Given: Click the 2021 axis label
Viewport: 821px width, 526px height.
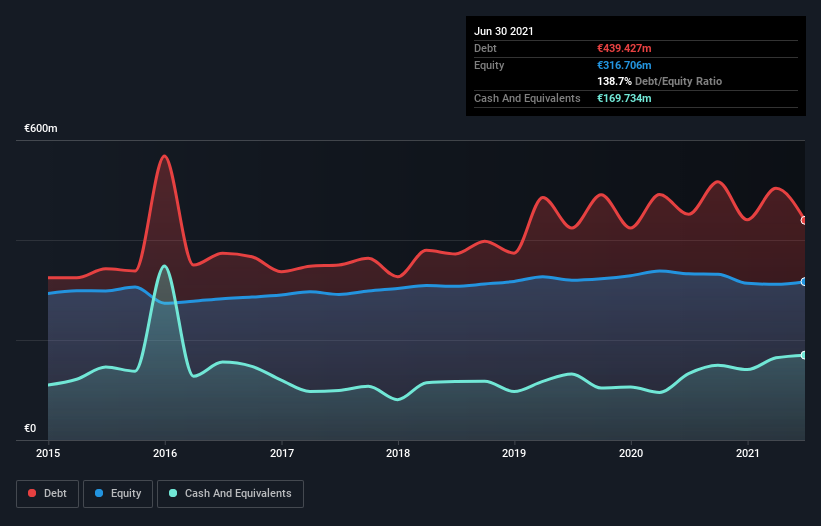Looking at the screenshot, I should tap(748, 453).
